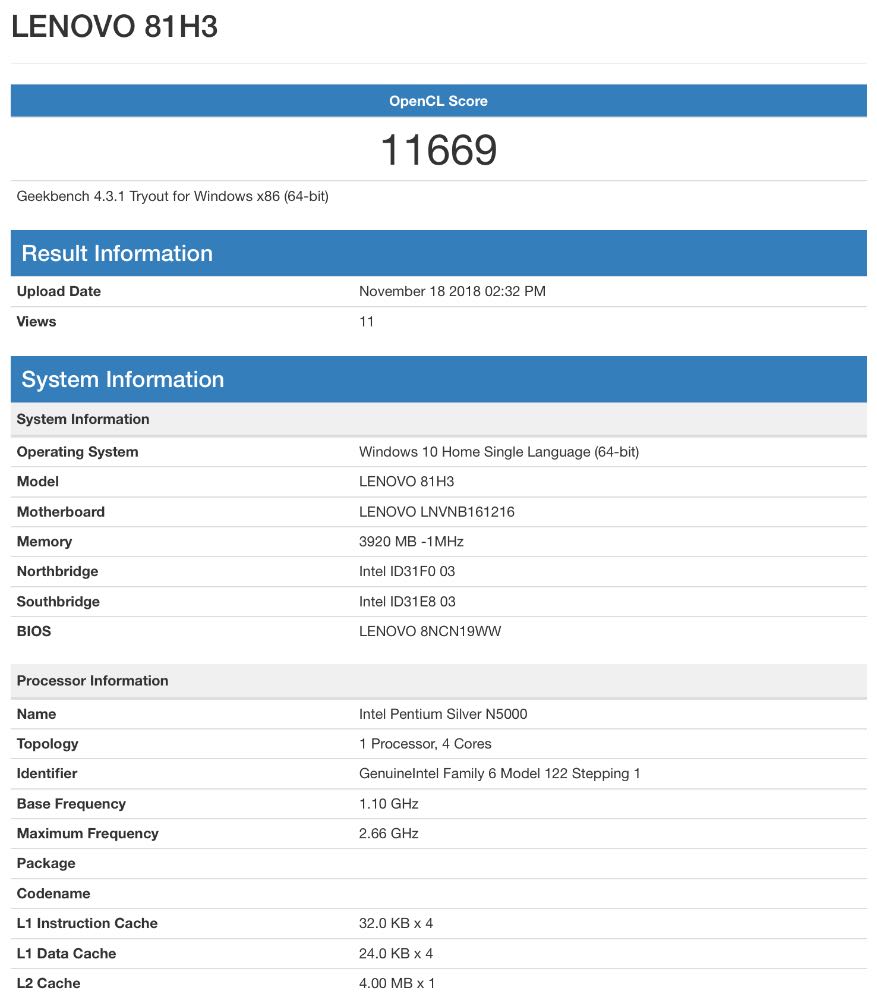Click the Geekbench 4.3.1 Tryout version text

(172, 196)
